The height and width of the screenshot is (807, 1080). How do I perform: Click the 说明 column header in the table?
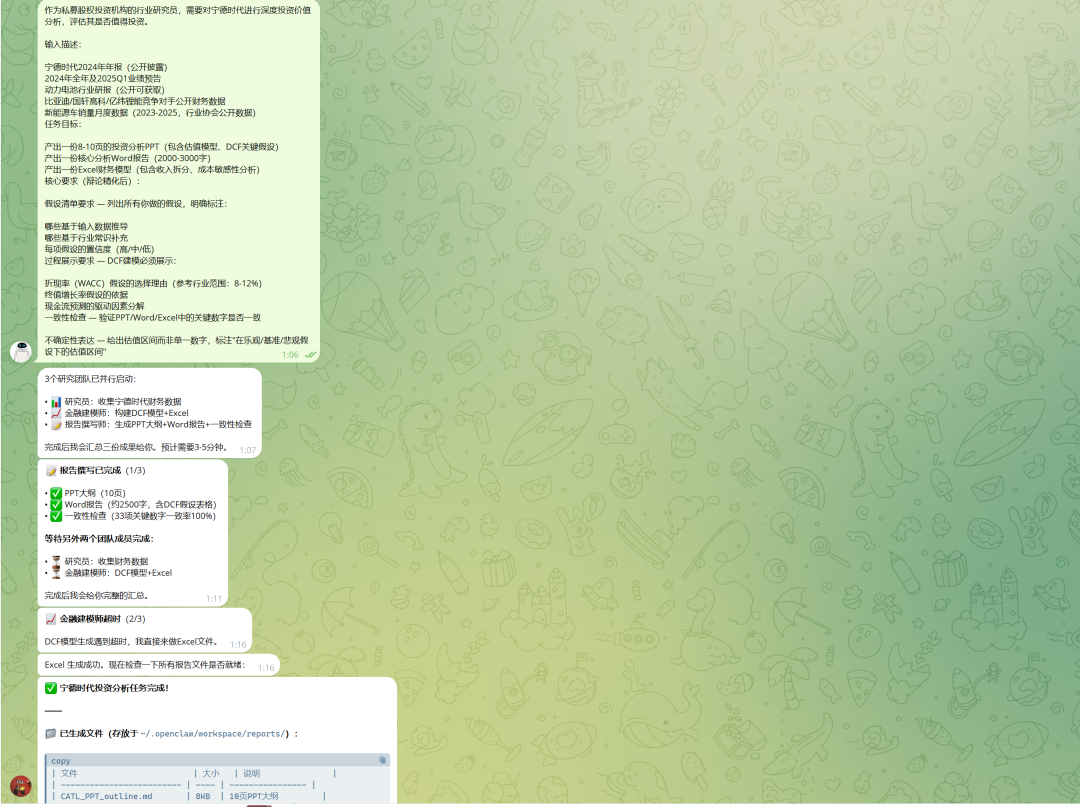coord(251,774)
